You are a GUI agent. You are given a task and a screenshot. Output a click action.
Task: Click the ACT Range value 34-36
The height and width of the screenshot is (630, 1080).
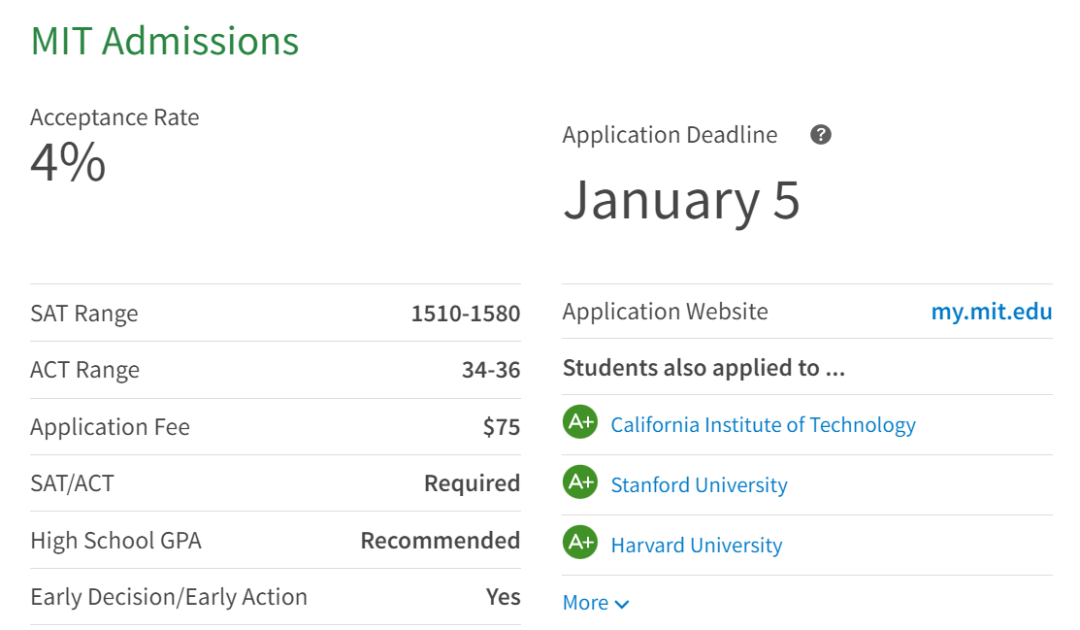click(x=490, y=370)
